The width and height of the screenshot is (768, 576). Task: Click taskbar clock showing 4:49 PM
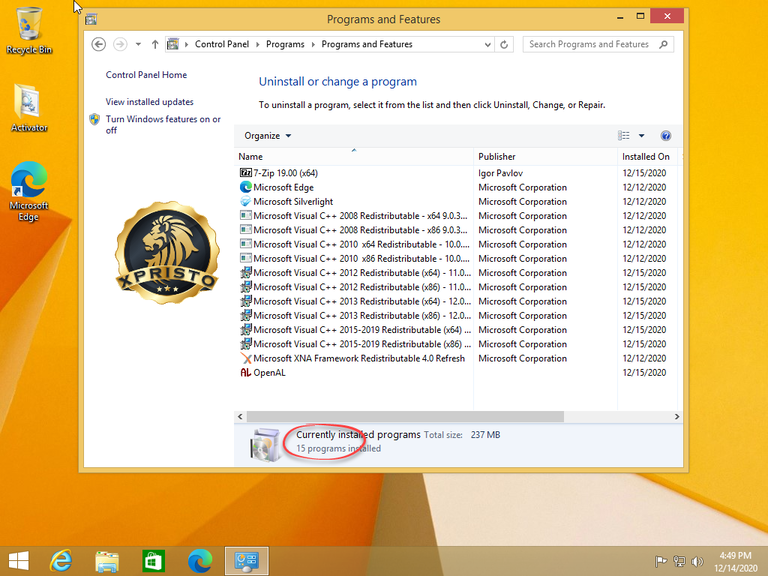[x=736, y=561]
